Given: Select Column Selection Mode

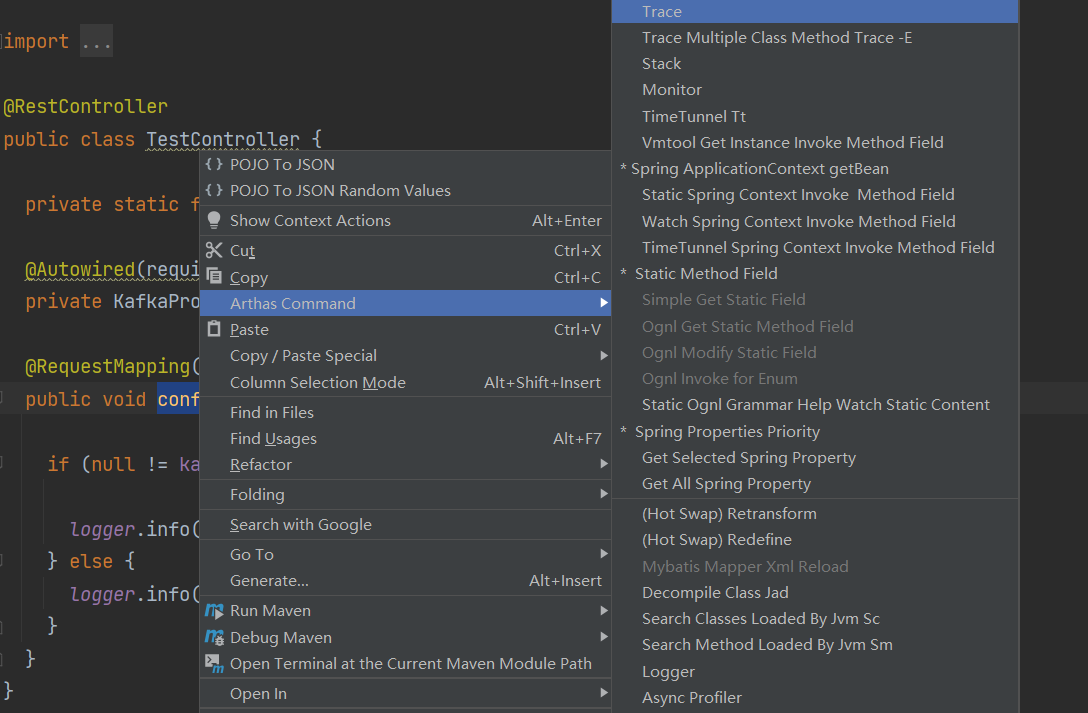Looking at the screenshot, I should tap(405, 382).
